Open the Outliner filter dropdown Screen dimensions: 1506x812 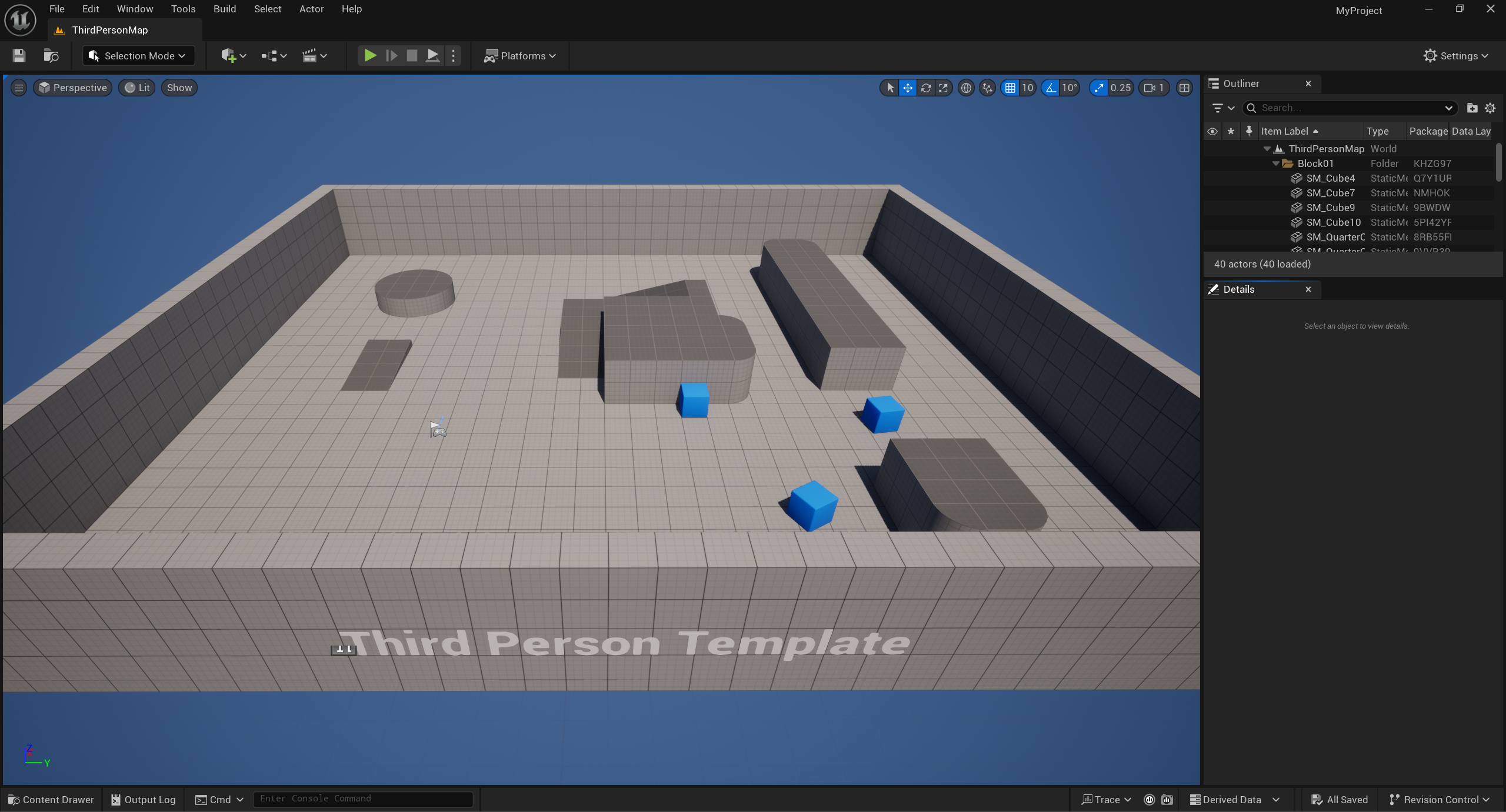click(x=1224, y=108)
